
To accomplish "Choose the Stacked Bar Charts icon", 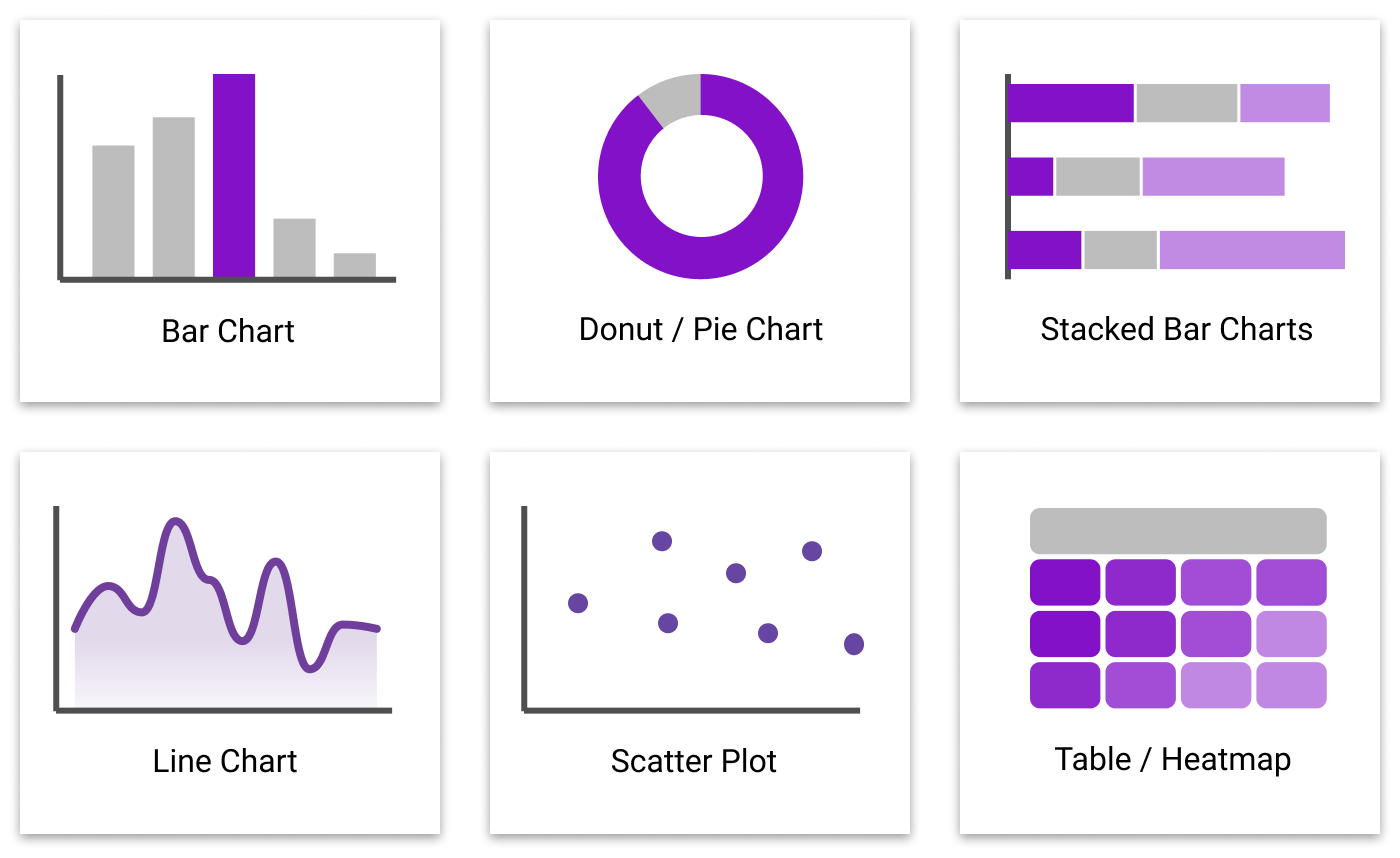I will [x=1176, y=177].
